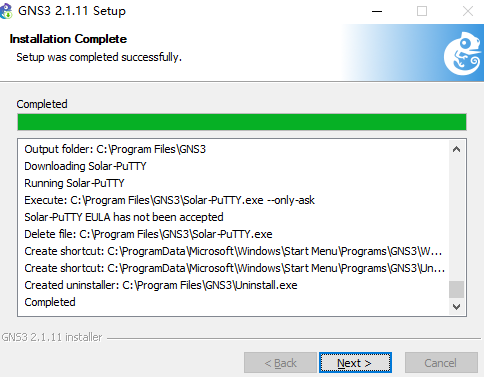Select the 'Downloading Solar-PuTTY' log entry
The width and height of the screenshot is (484, 377).
coord(85,166)
